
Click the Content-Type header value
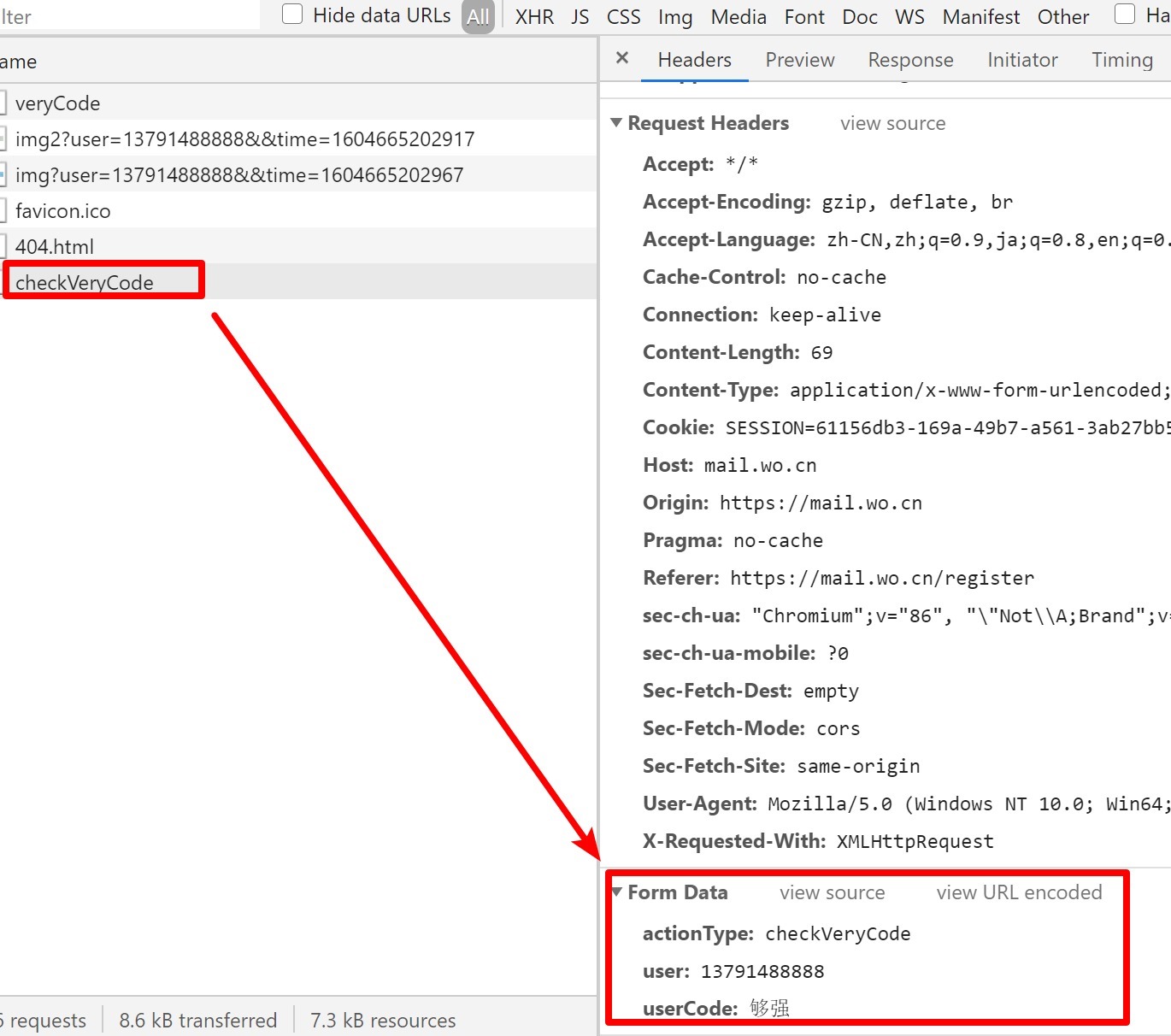pos(980,390)
